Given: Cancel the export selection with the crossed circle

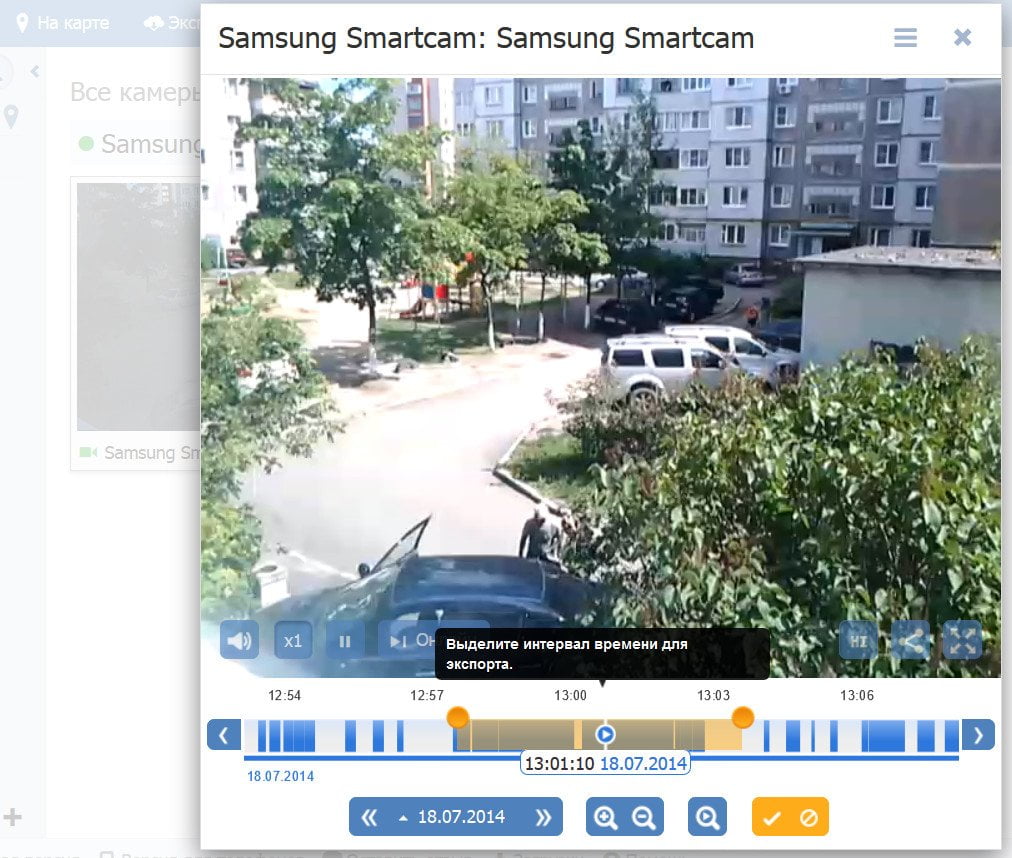Looking at the screenshot, I should click(x=809, y=817).
